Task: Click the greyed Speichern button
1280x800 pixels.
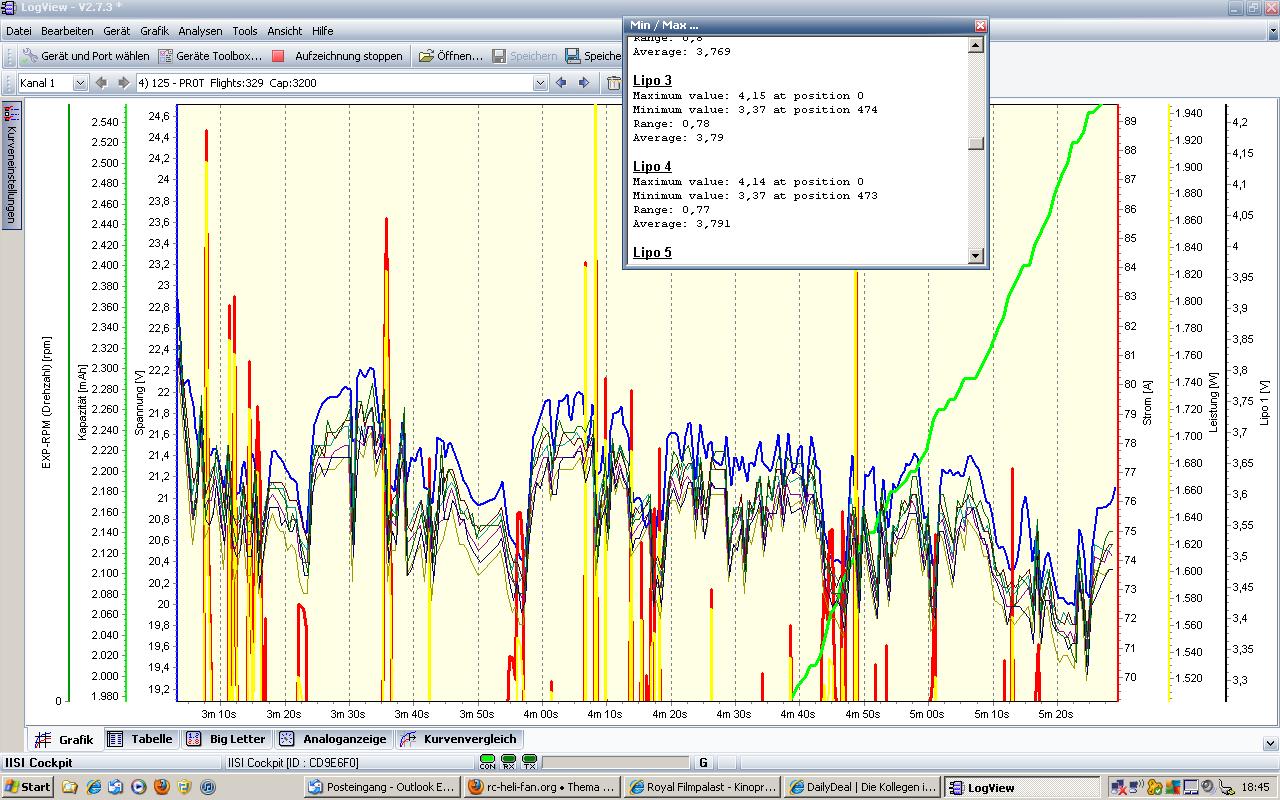Action: (x=524, y=56)
